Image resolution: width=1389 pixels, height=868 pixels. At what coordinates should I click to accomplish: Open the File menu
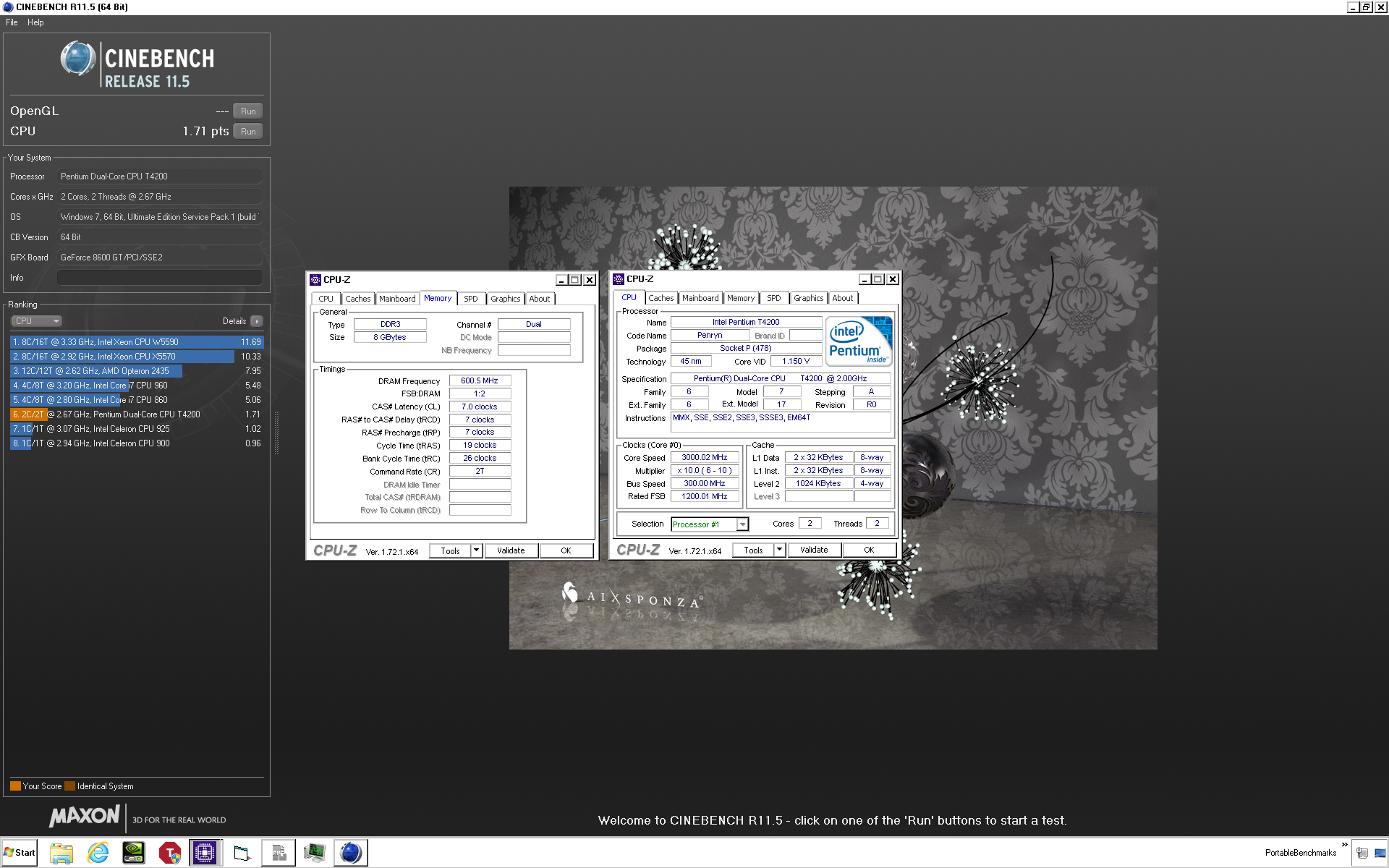point(12,22)
